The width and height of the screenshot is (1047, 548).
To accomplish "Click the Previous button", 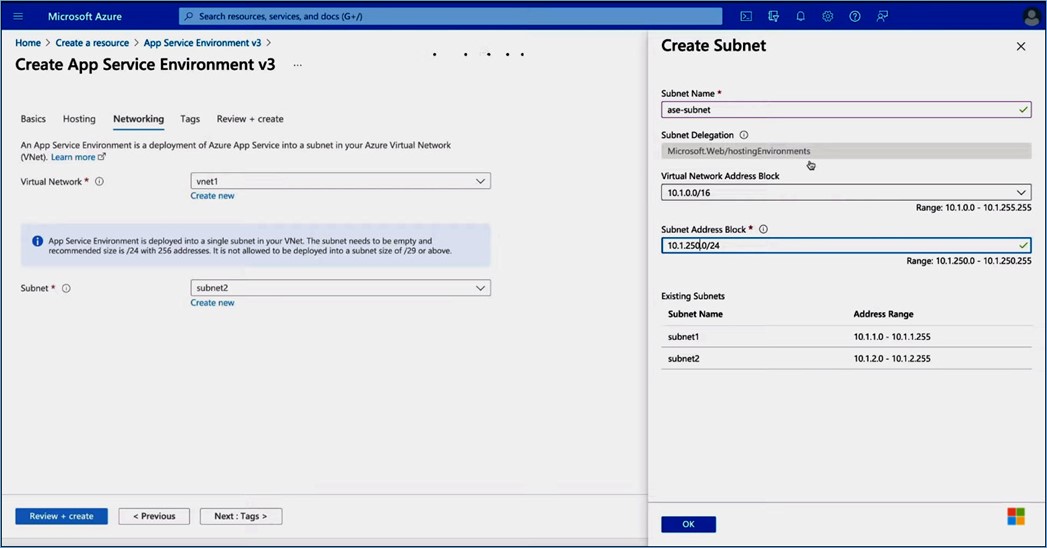I will 154,516.
